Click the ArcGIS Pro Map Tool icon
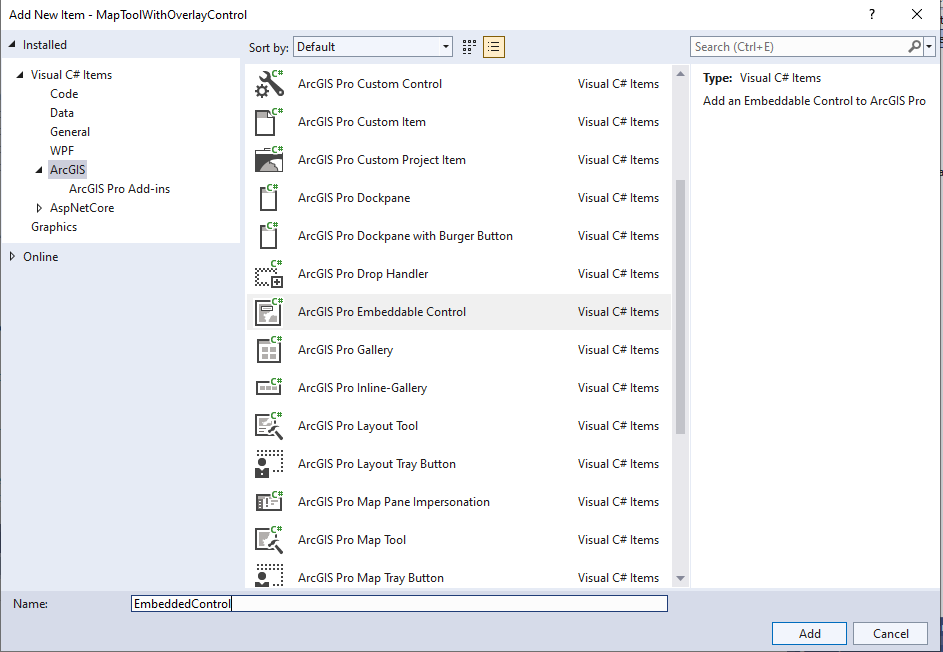 click(x=269, y=540)
